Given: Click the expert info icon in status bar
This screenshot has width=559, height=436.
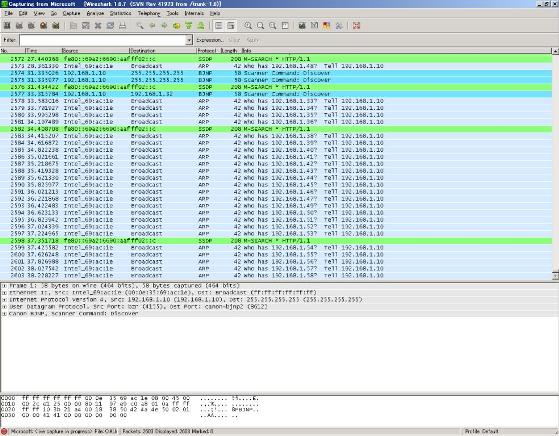Looking at the screenshot, I should point(4,432).
